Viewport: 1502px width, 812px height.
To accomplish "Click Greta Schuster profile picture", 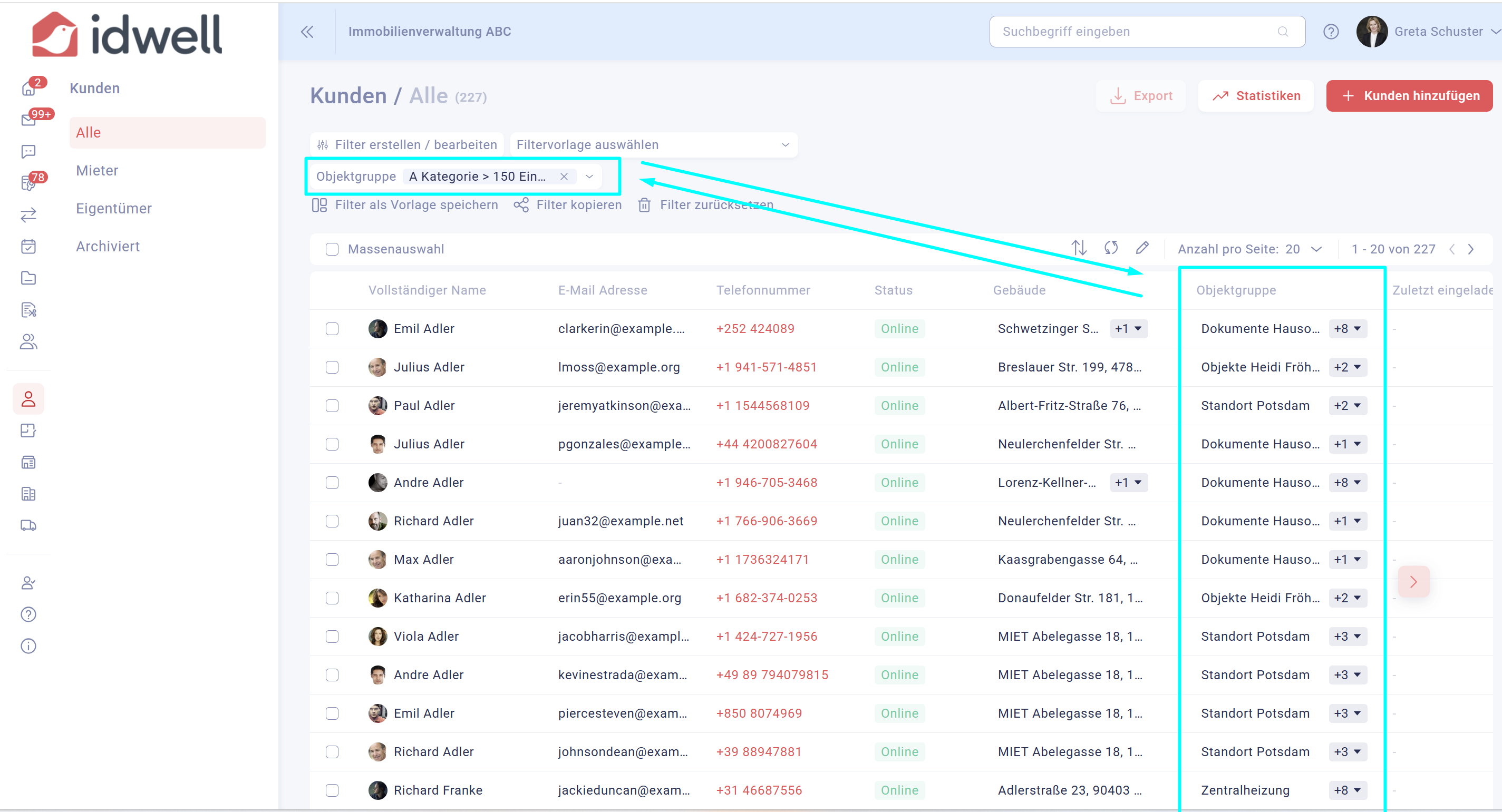I will [x=1372, y=32].
